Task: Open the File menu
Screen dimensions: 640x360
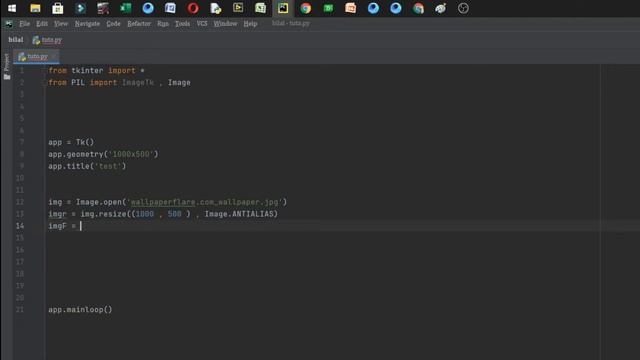Action: pos(24,24)
